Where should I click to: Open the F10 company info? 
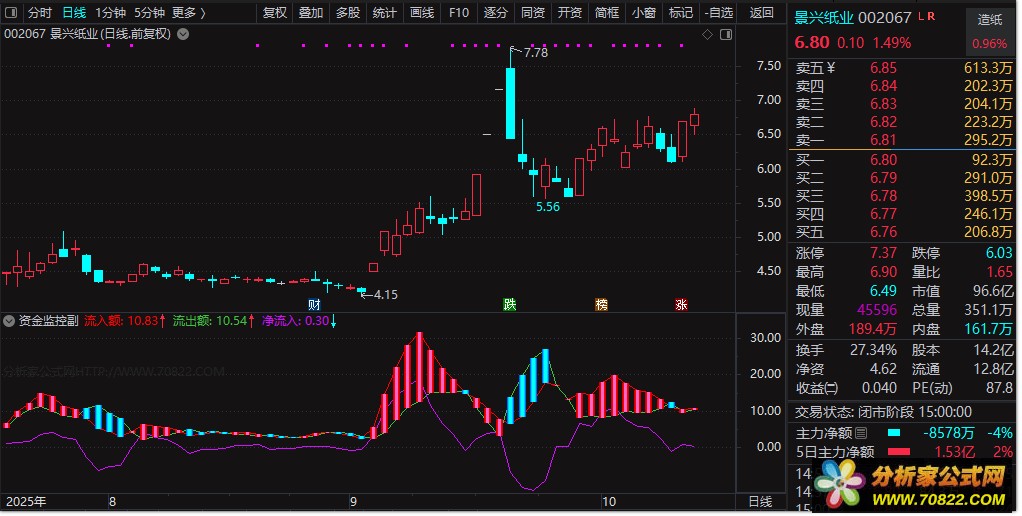pyautogui.click(x=459, y=12)
